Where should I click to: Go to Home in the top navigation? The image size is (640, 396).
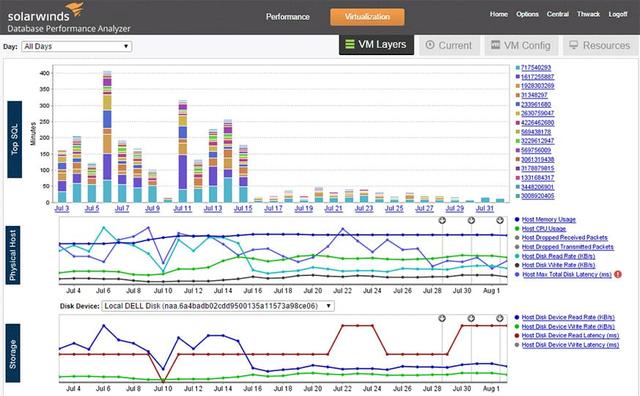499,14
